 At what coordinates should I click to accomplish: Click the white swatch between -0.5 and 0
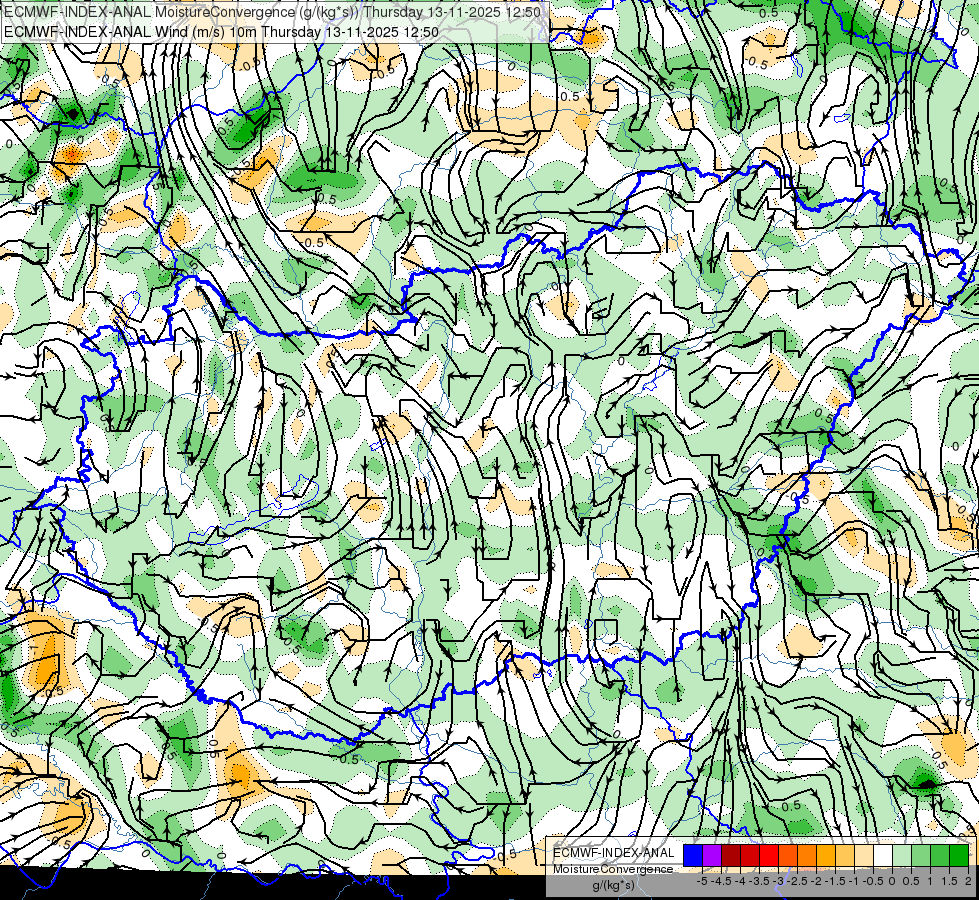click(x=882, y=855)
